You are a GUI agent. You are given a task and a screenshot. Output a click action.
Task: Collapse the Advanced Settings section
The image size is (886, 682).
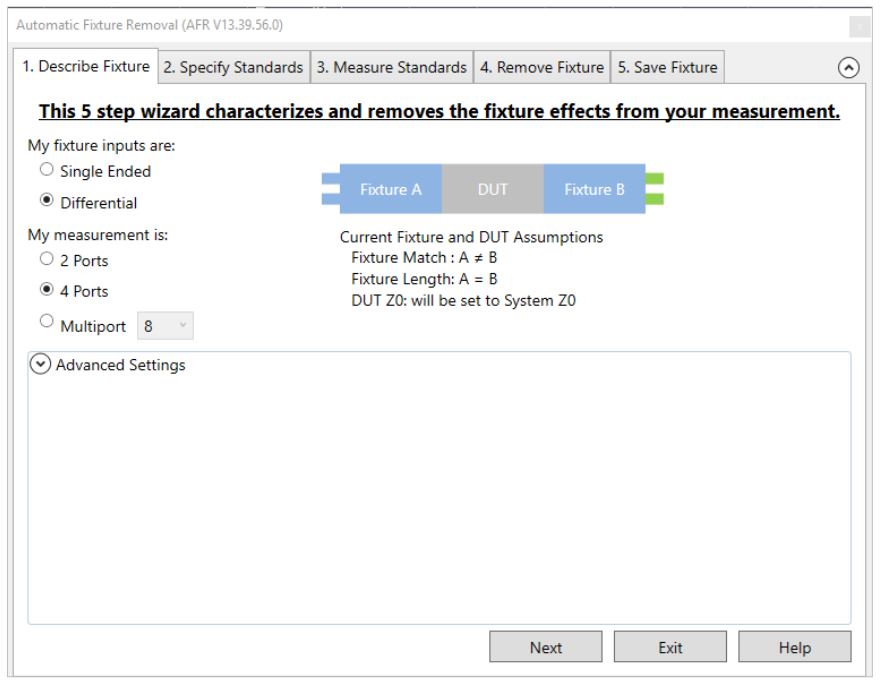[x=39, y=364]
